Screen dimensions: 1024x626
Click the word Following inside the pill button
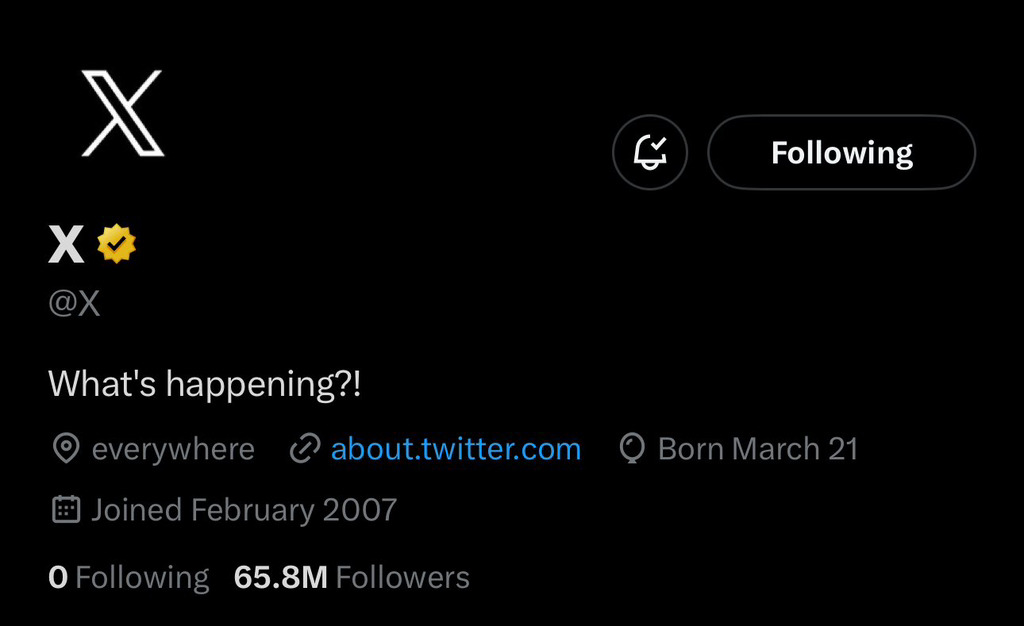coord(842,153)
